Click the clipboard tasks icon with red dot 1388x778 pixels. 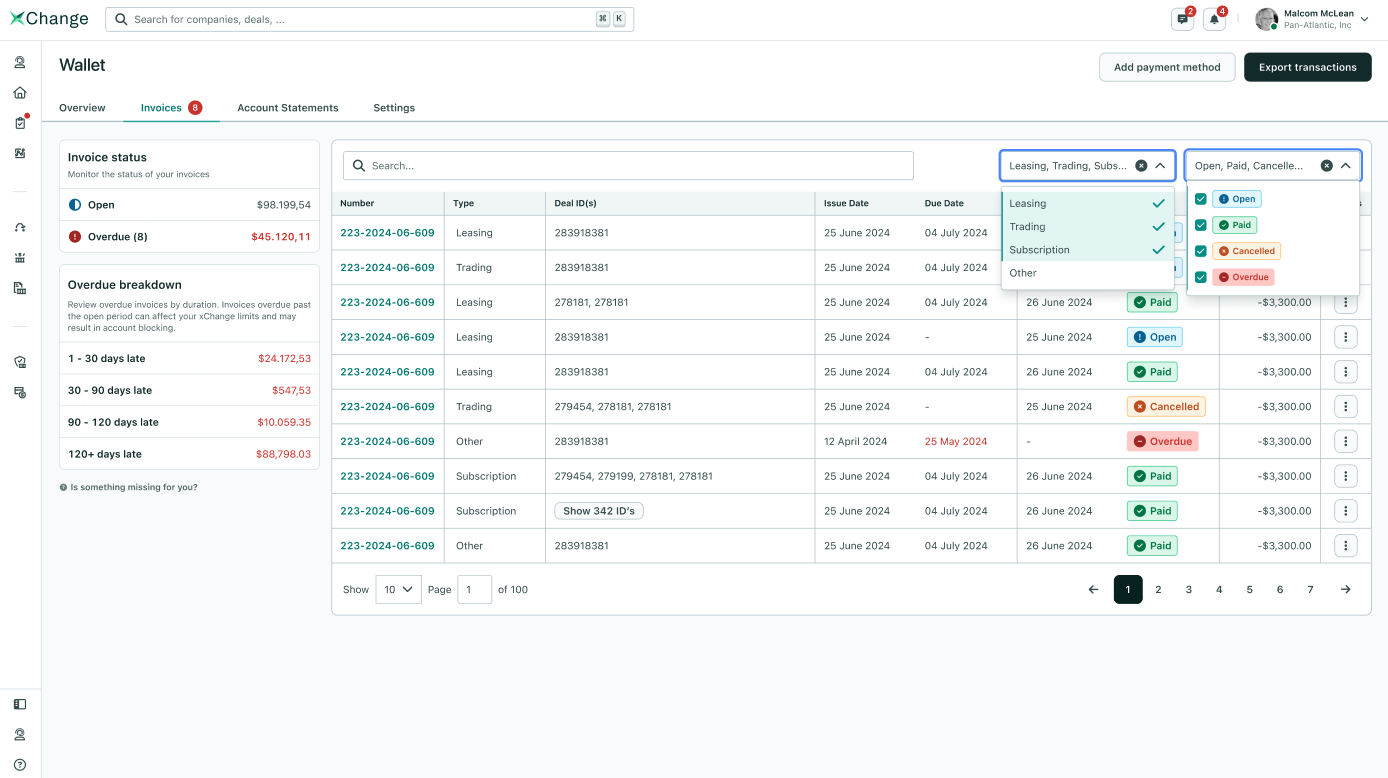pyautogui.click(x=20, y=123)
